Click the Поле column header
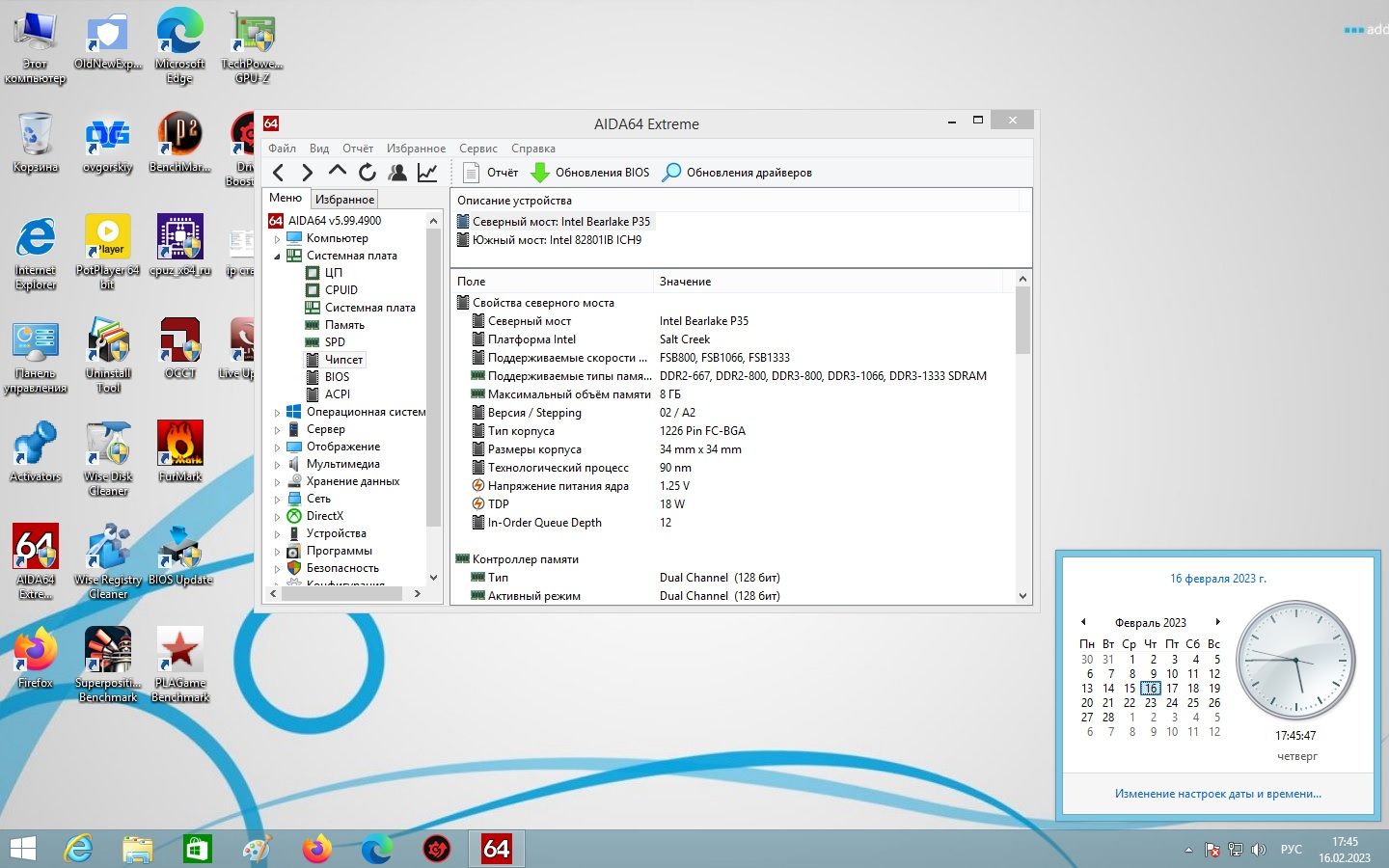 pyautogui.click(x=552, y=282)
